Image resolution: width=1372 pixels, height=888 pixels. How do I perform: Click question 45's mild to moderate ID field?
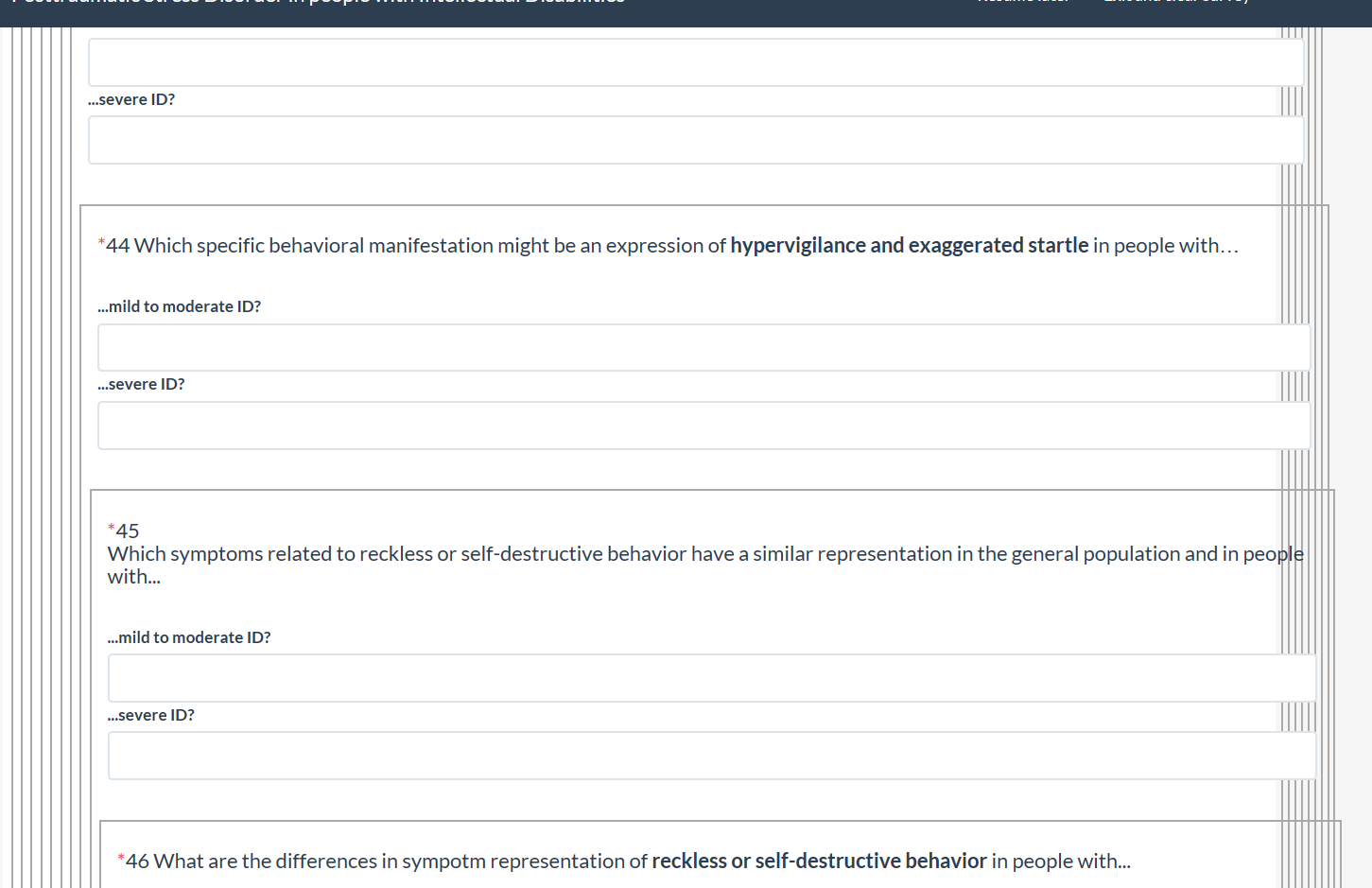(711, 678)
